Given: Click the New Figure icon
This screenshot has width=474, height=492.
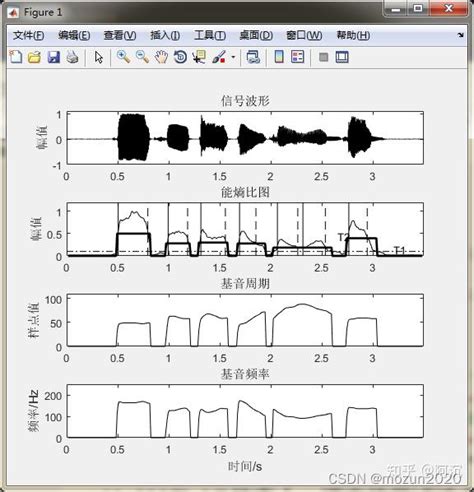Looking at the screenshot, I should tap(16, 57).
